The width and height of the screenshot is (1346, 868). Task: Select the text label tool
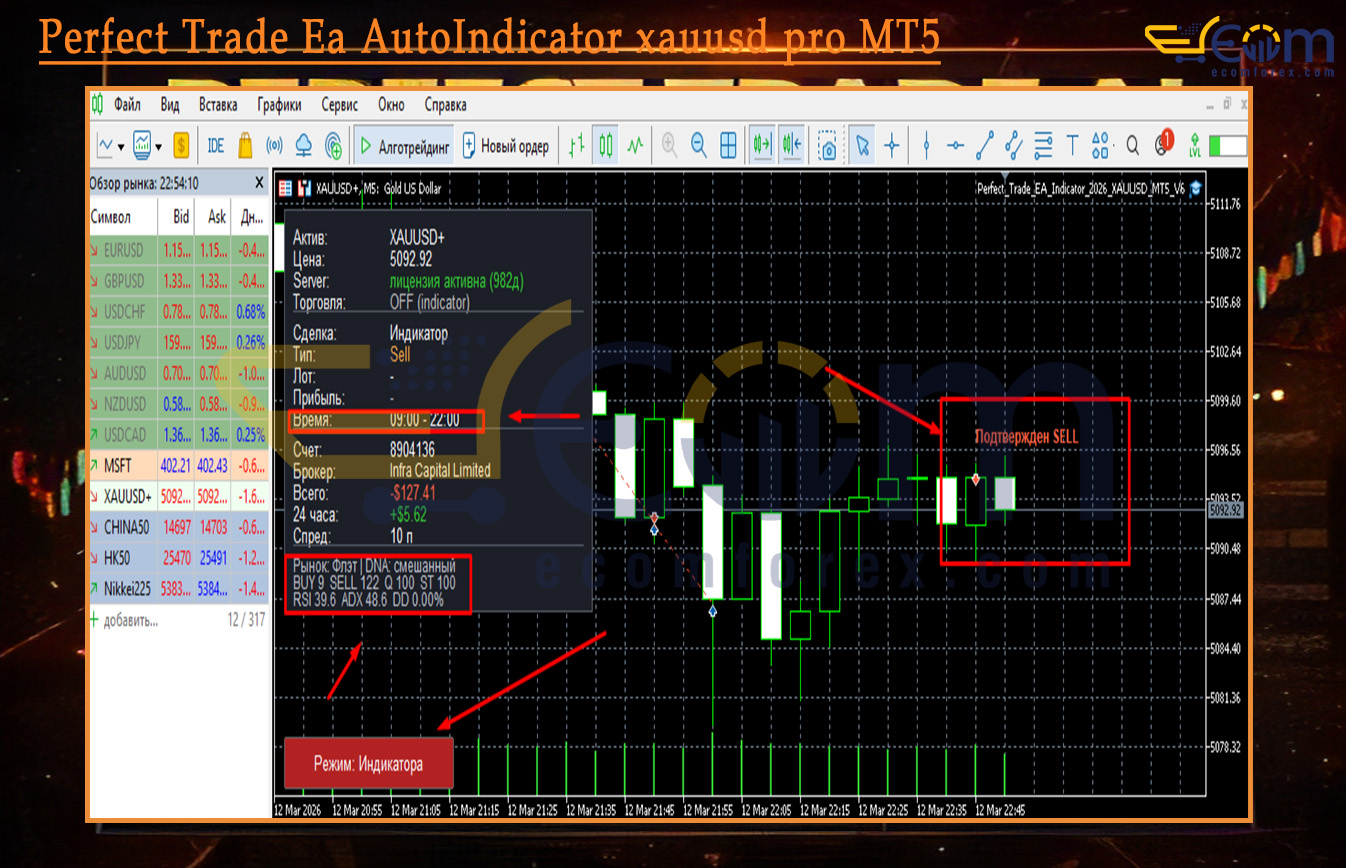point(1072,146)
